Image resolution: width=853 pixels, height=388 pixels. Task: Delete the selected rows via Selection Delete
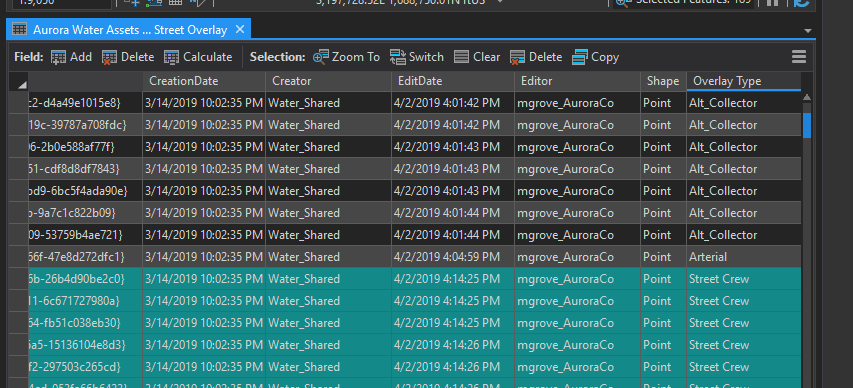536,57
